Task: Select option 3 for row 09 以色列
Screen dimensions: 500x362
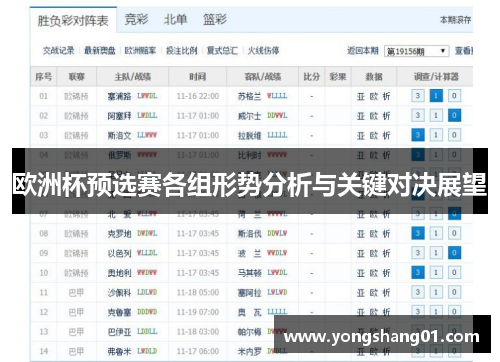Action: [x=418, y=253]
